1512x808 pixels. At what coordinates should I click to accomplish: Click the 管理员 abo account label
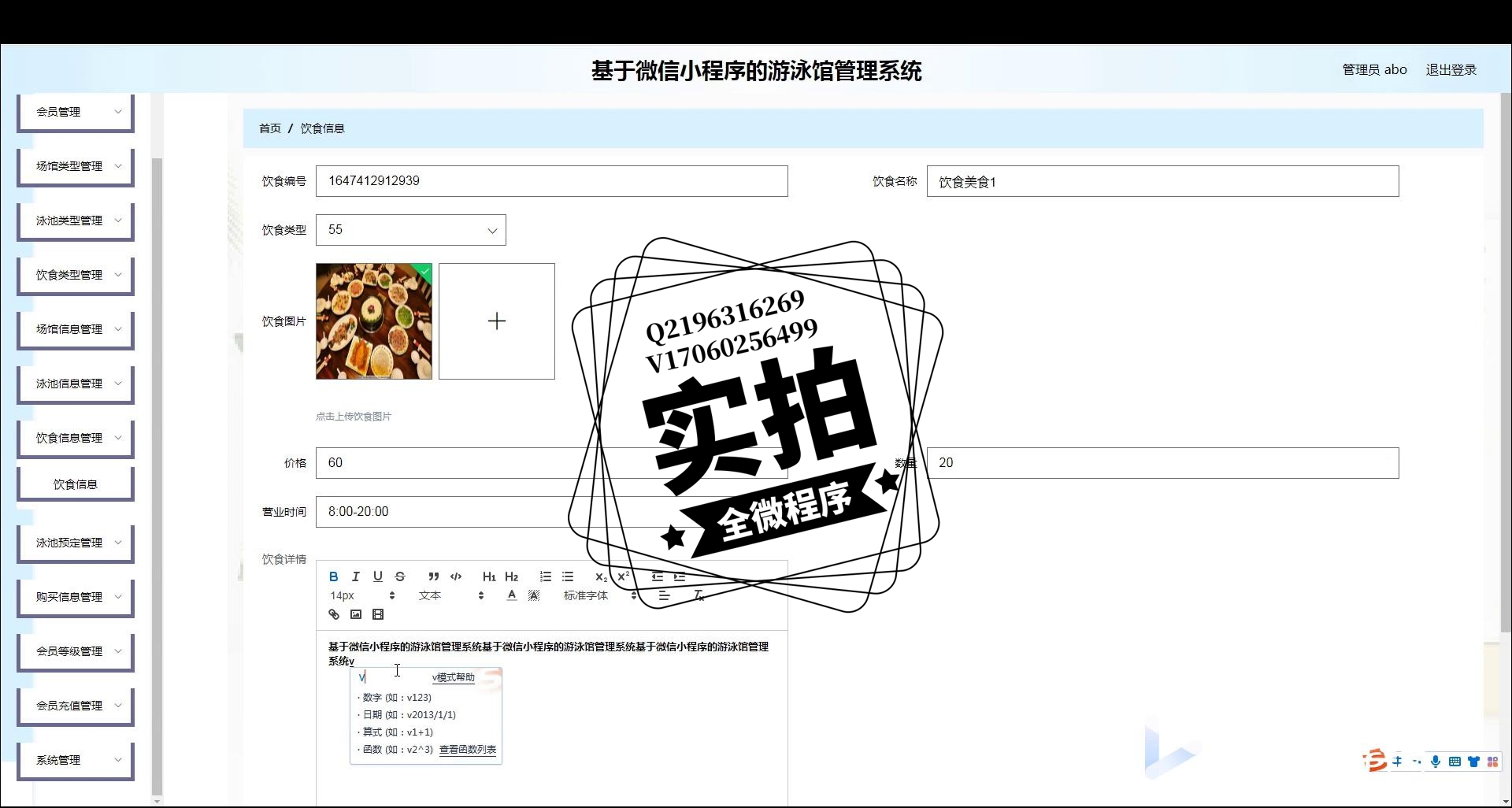1374,69
